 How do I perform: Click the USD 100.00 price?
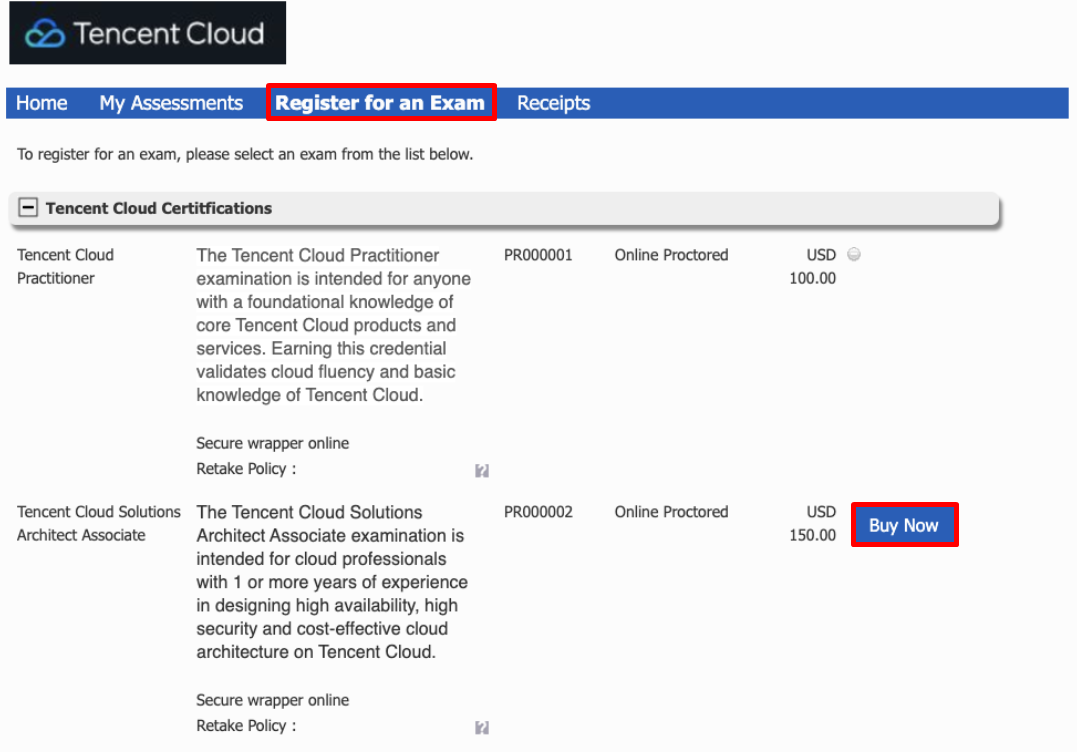pos(813,266)
